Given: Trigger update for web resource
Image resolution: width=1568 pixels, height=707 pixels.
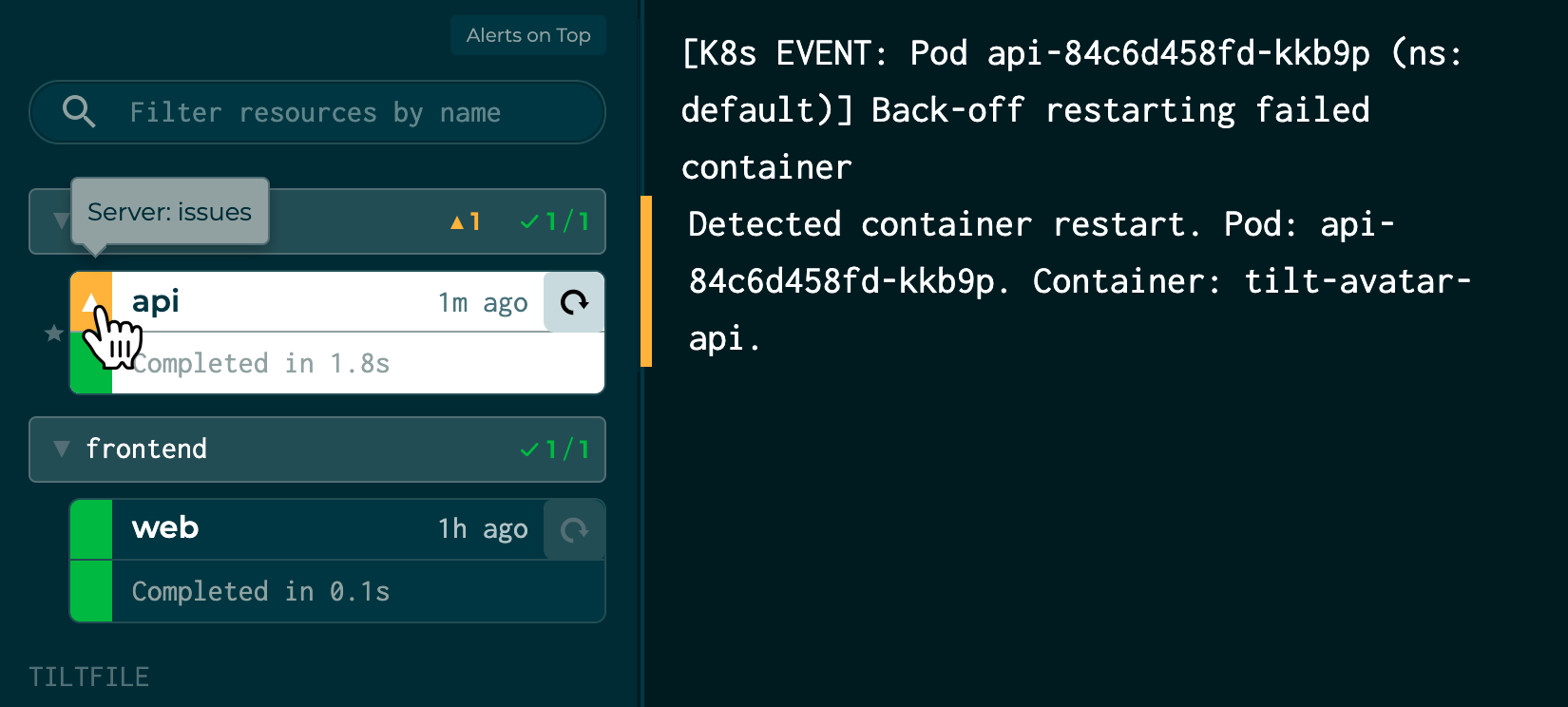Looking at the screenshot, I should pos(574,529).
